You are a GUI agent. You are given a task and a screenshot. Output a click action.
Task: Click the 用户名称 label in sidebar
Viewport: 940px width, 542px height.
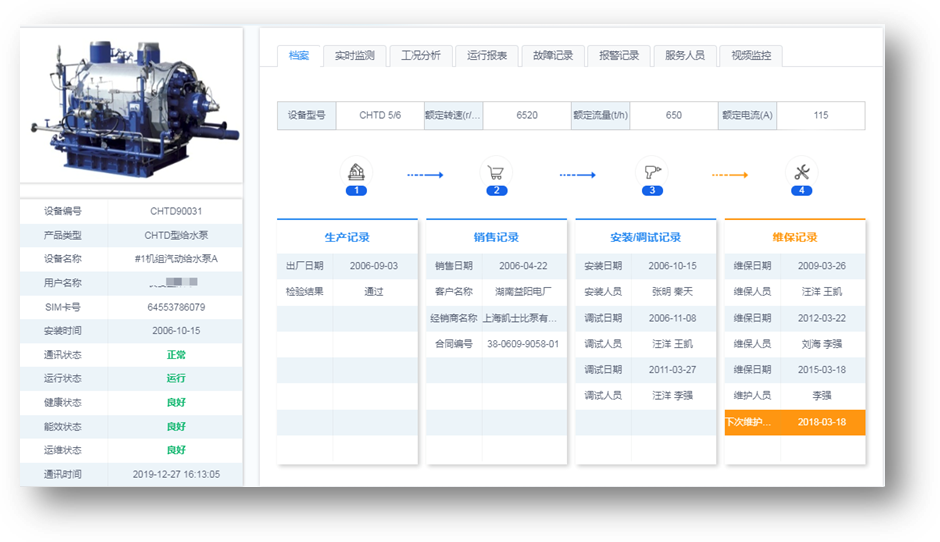tap(62, 282)
